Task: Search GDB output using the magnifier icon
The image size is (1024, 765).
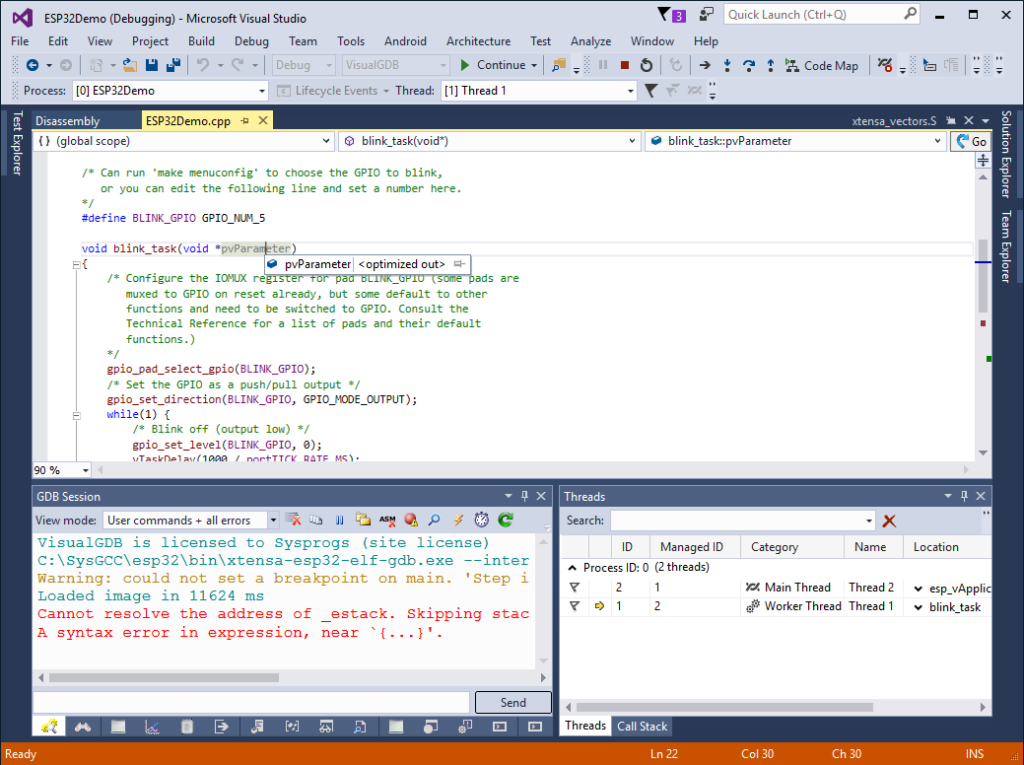Action: click(434, 519)
